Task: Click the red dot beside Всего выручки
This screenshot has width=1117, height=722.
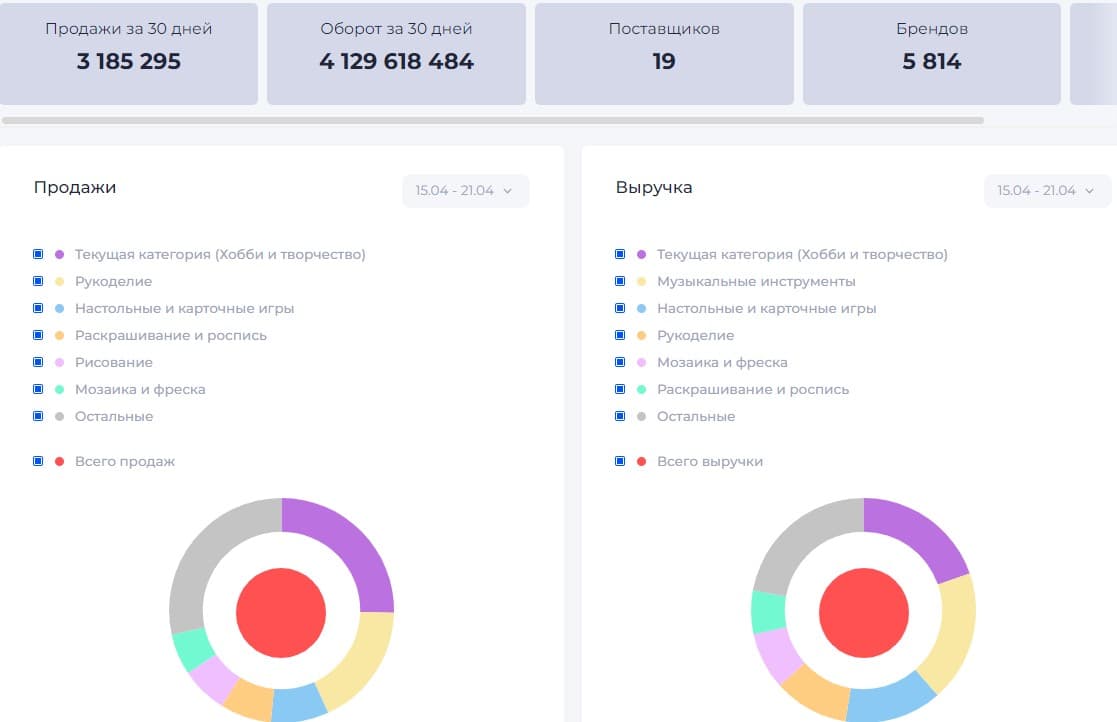Action: [x=642, y=461]
